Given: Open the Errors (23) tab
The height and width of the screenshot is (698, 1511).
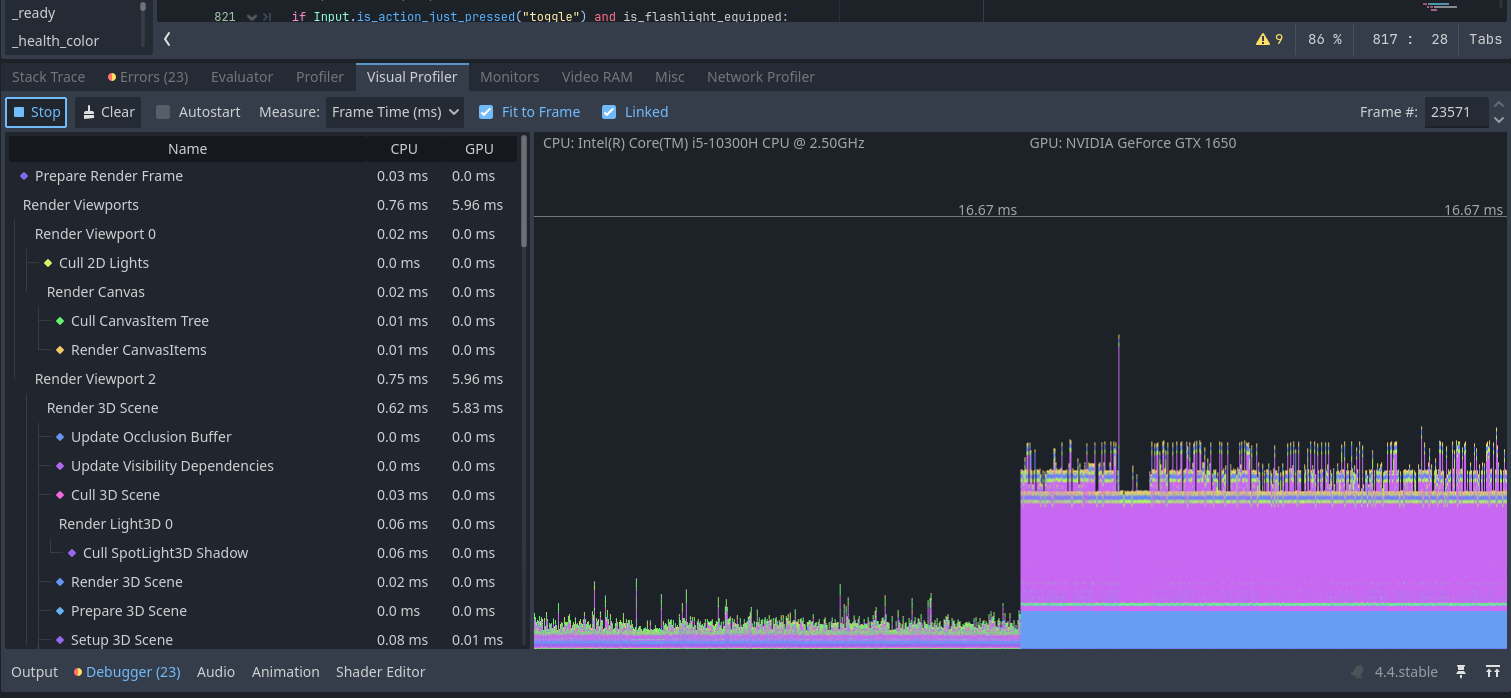Looking at the screenshot, I should (x=148, y=77).
